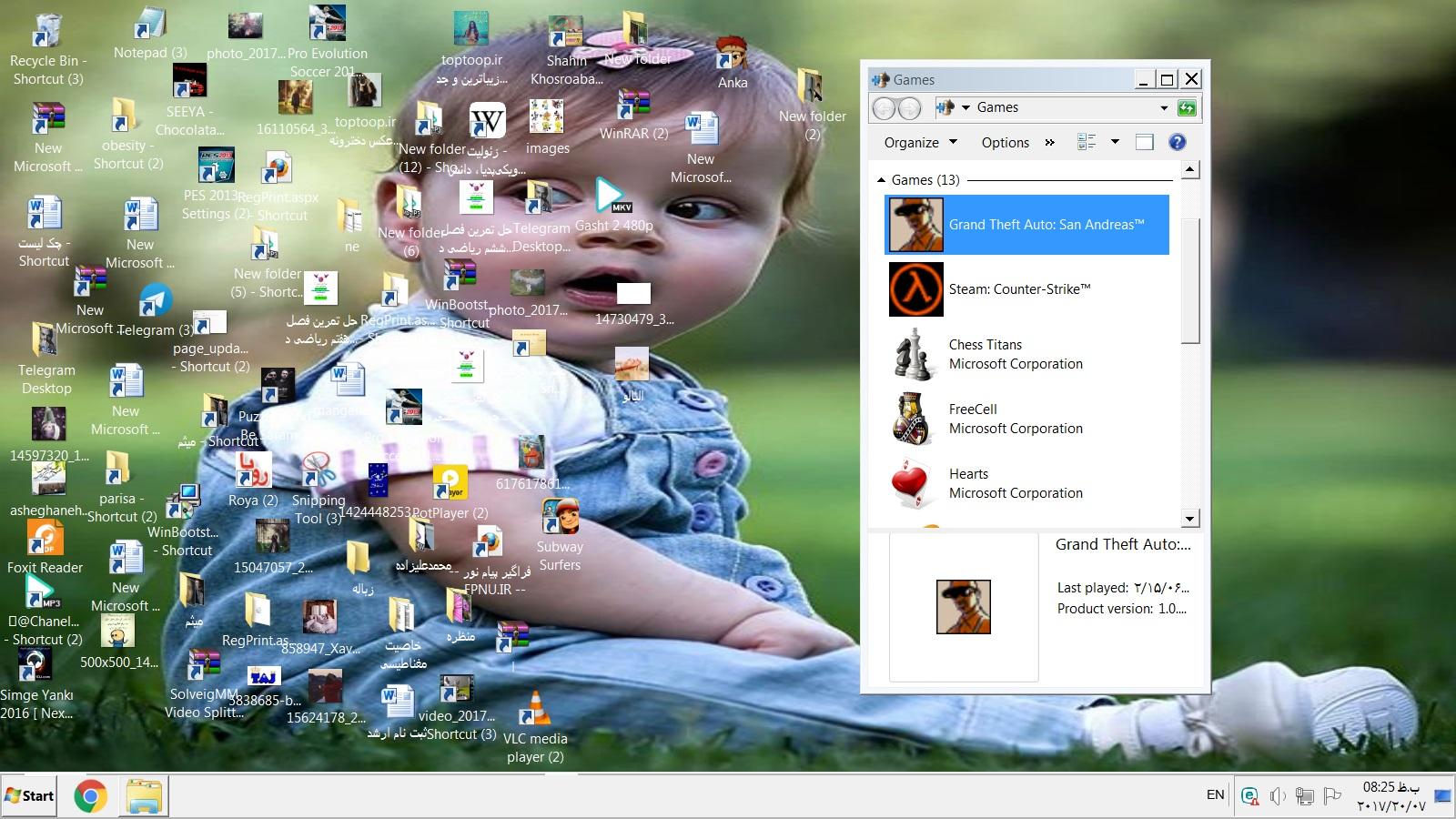Viewport: 1456px width, 819px height.
Task: Click the forward navigation button in Games window
Action: tap(909, 108)
